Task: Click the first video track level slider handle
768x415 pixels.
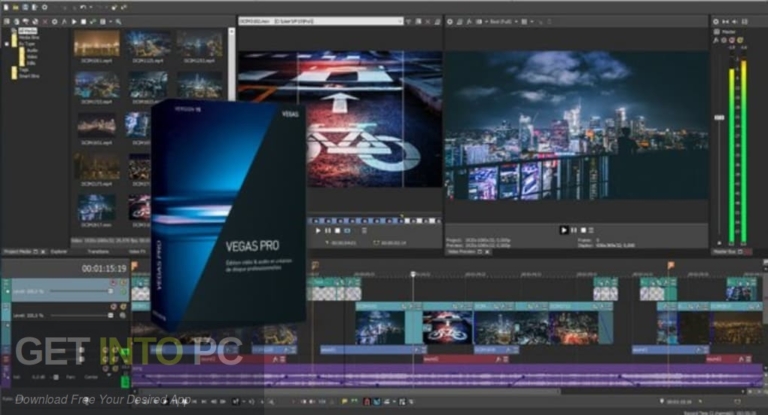Action: 111,291
